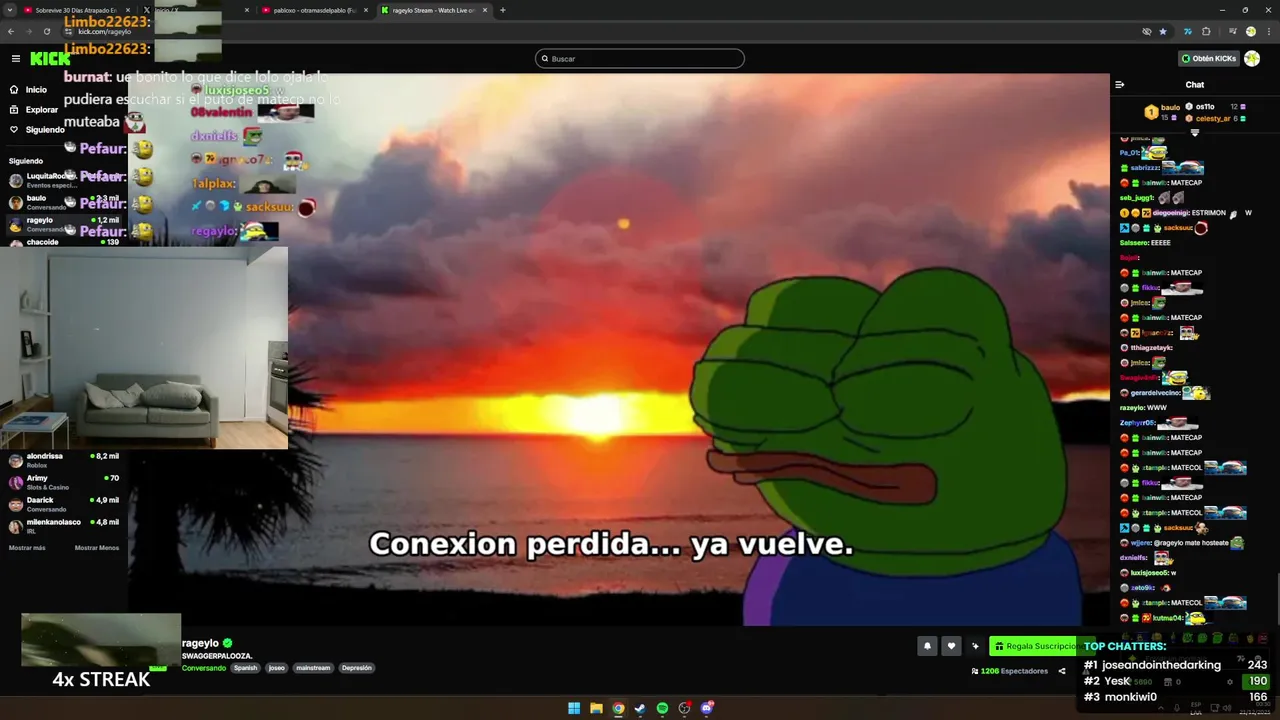Open the Chrome three-dot menu
1280x720 pixels.
click(1269, 31)
